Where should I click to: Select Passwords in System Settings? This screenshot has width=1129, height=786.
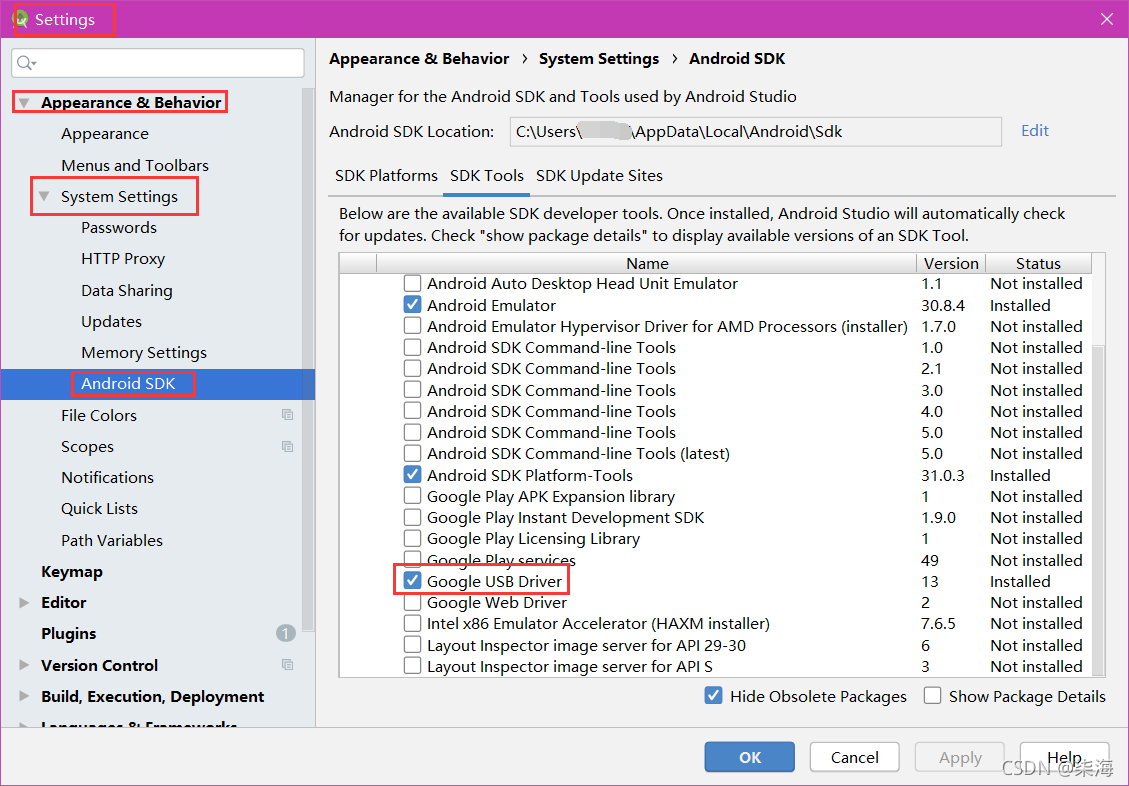(119, 227)
